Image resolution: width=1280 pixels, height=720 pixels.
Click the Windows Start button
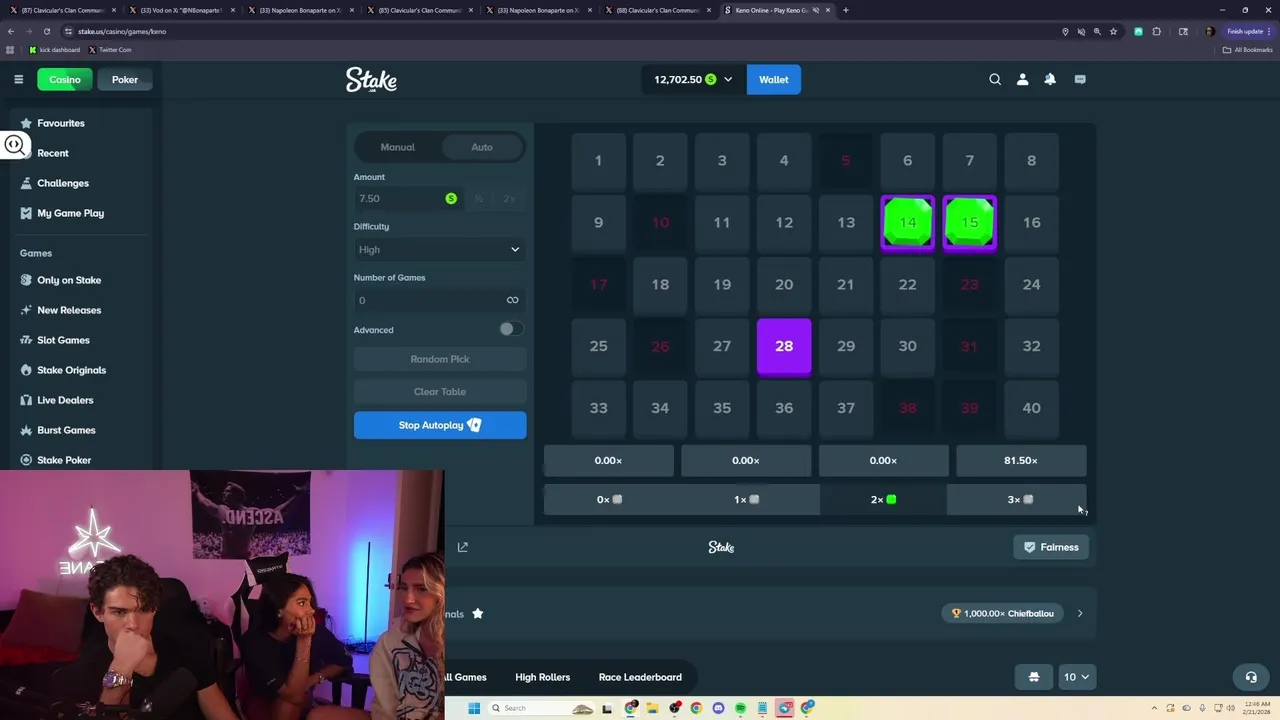pos(474,708)
